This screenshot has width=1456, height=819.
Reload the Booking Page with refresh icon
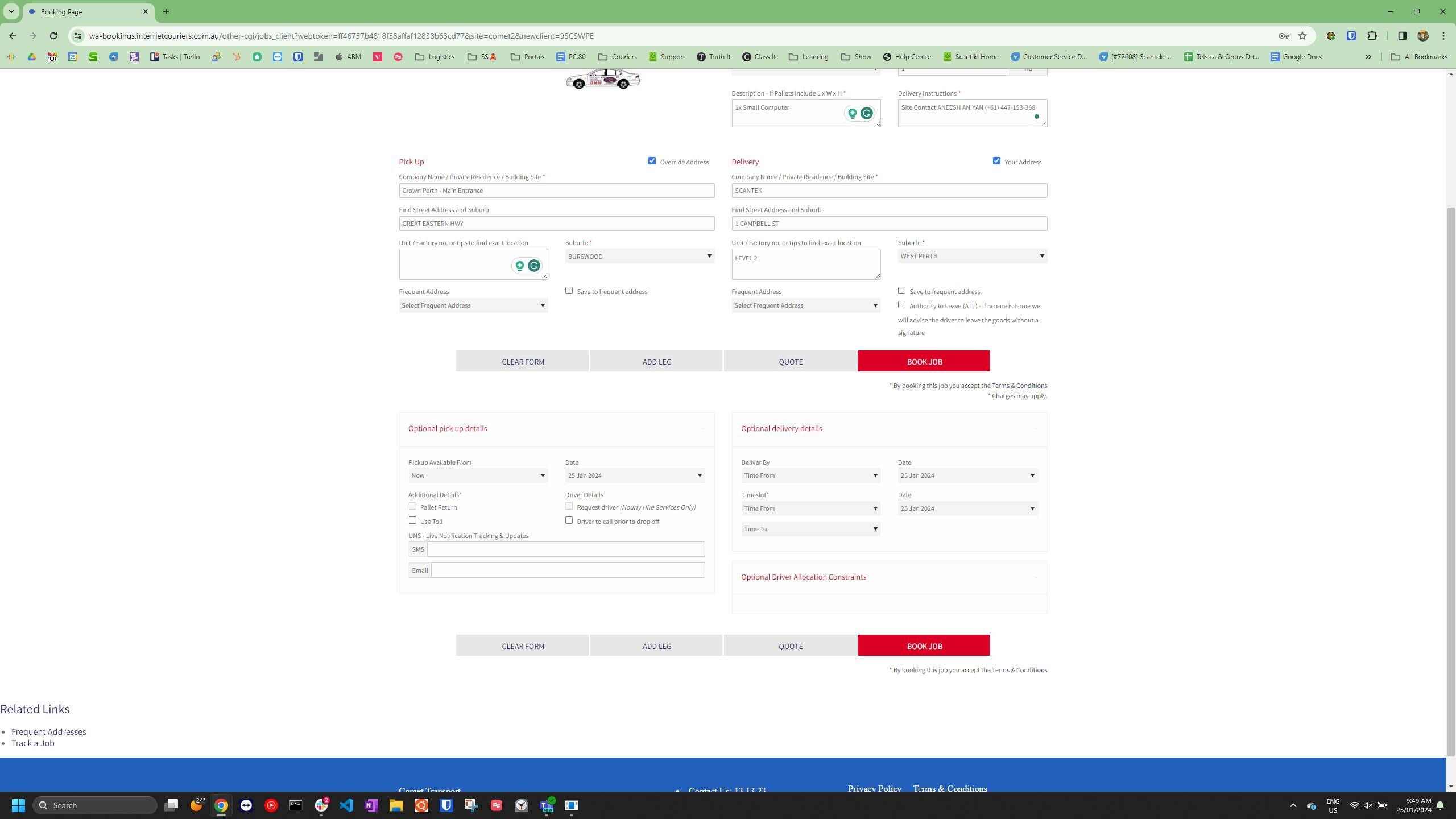[53, 36]
